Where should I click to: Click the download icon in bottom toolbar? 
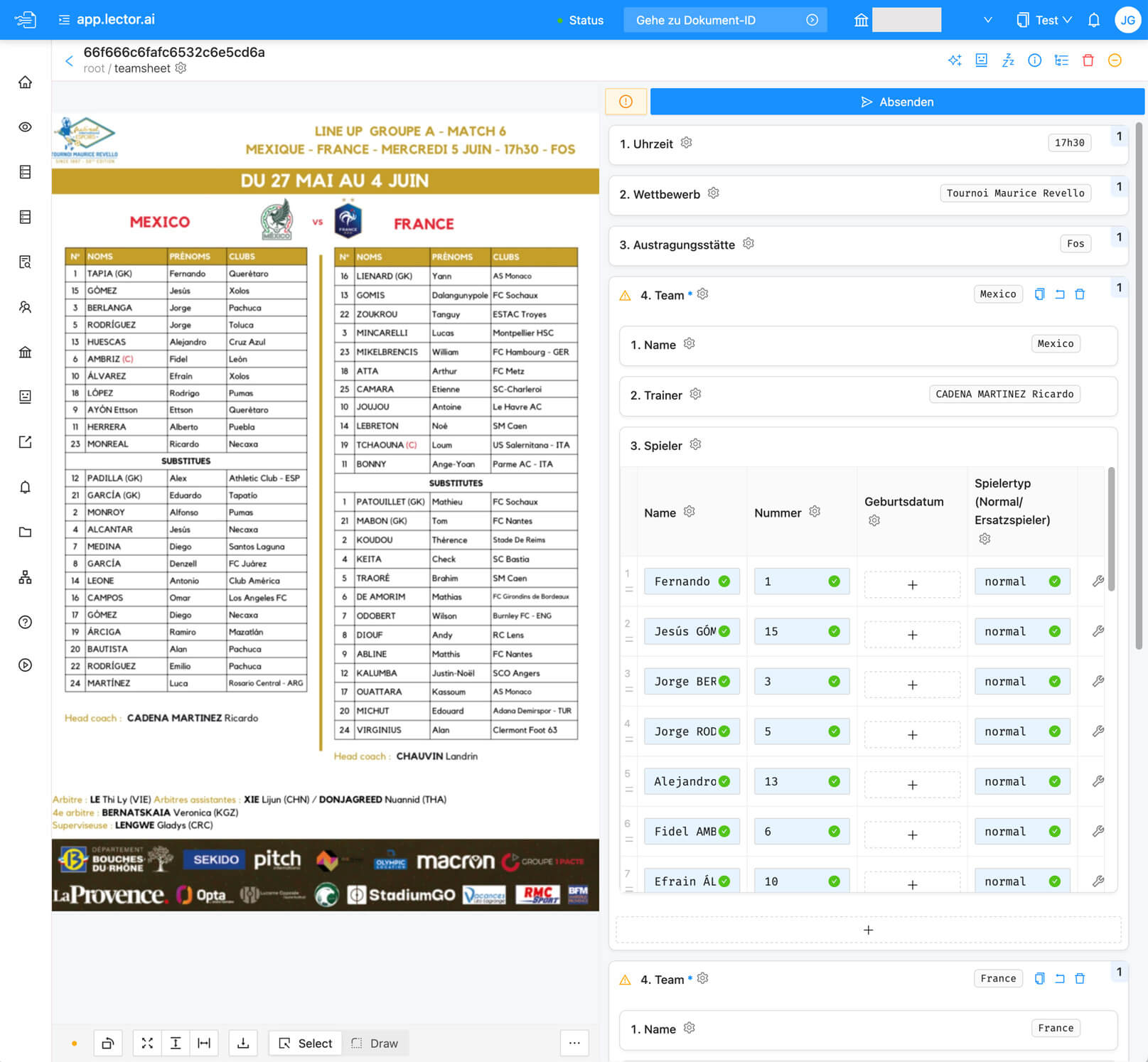tap(242, 1043)
